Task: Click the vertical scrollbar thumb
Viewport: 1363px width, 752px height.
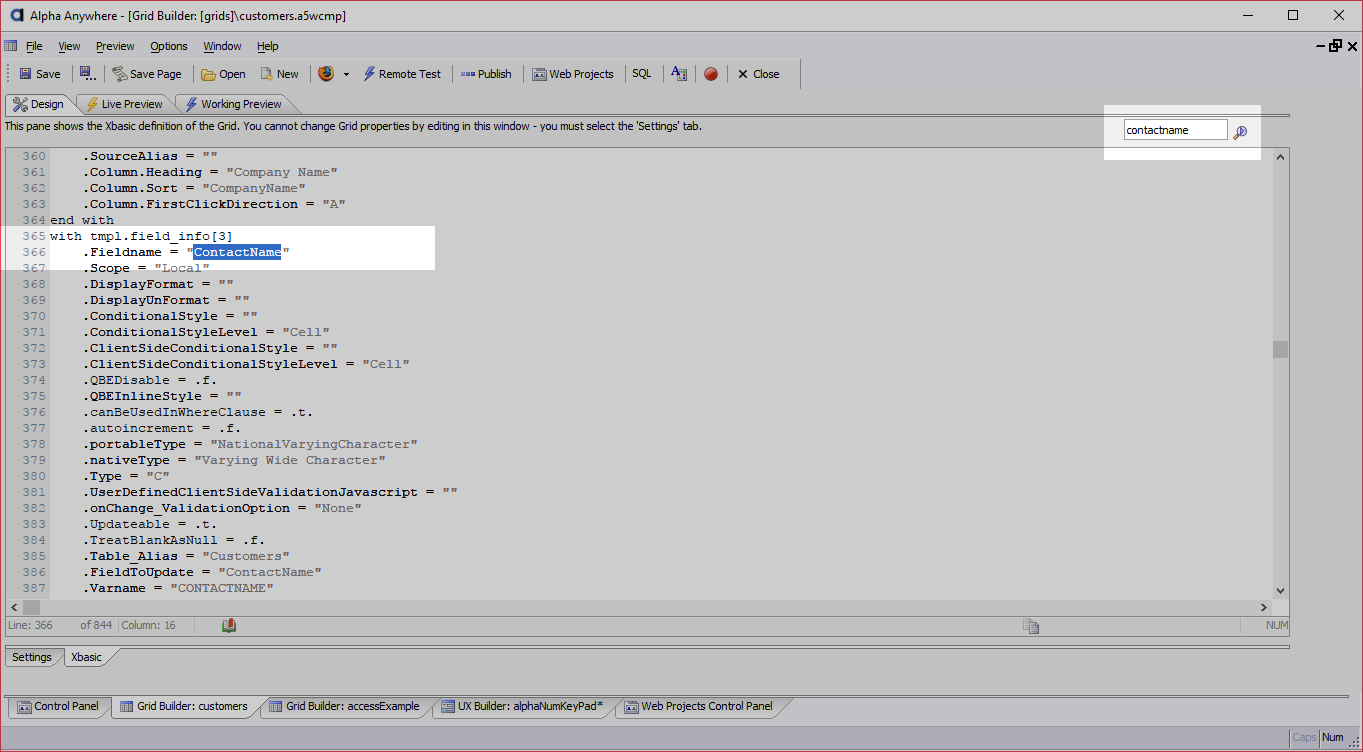Action: (x=1280, y=349)
